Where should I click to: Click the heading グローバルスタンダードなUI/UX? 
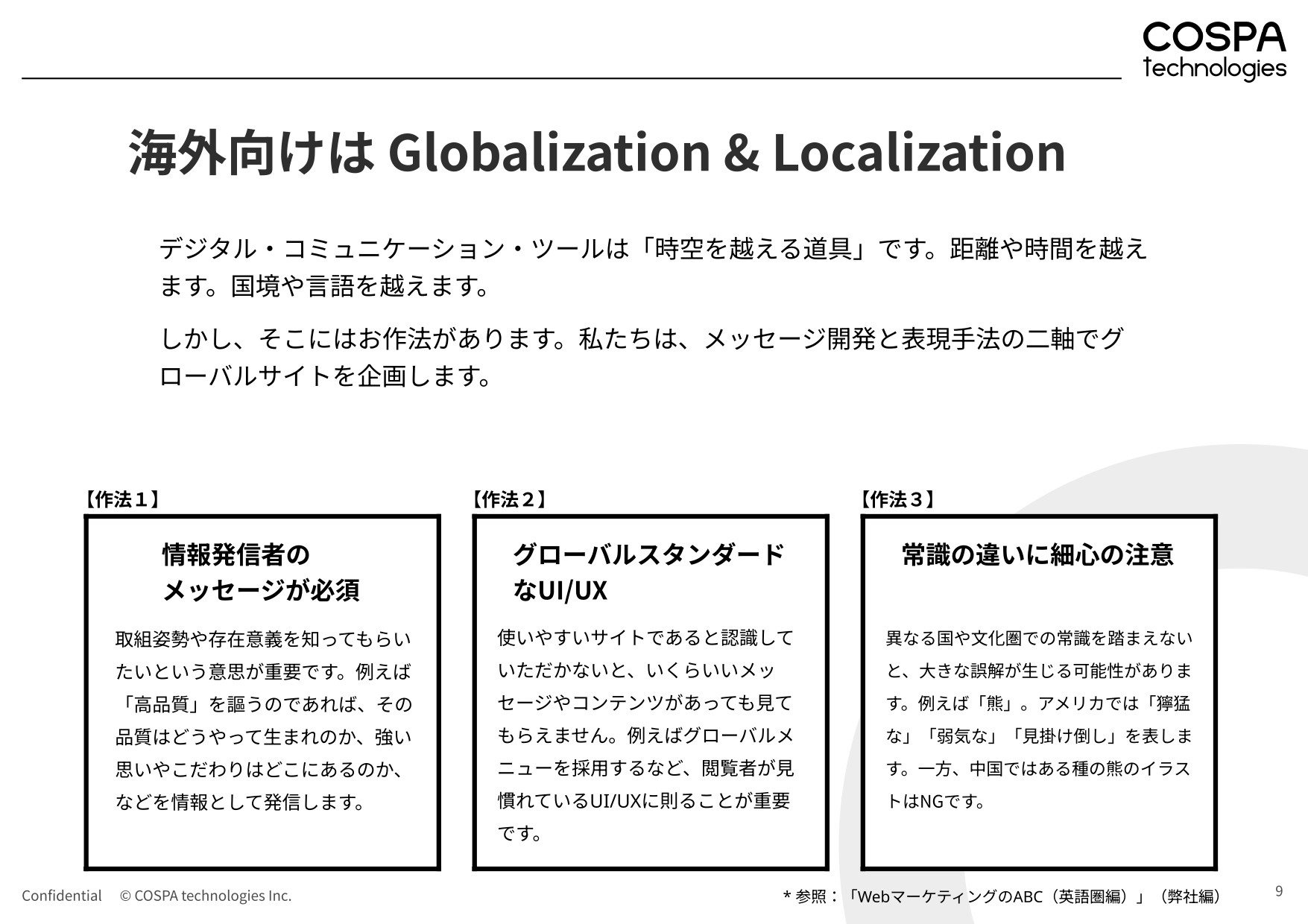650,571
